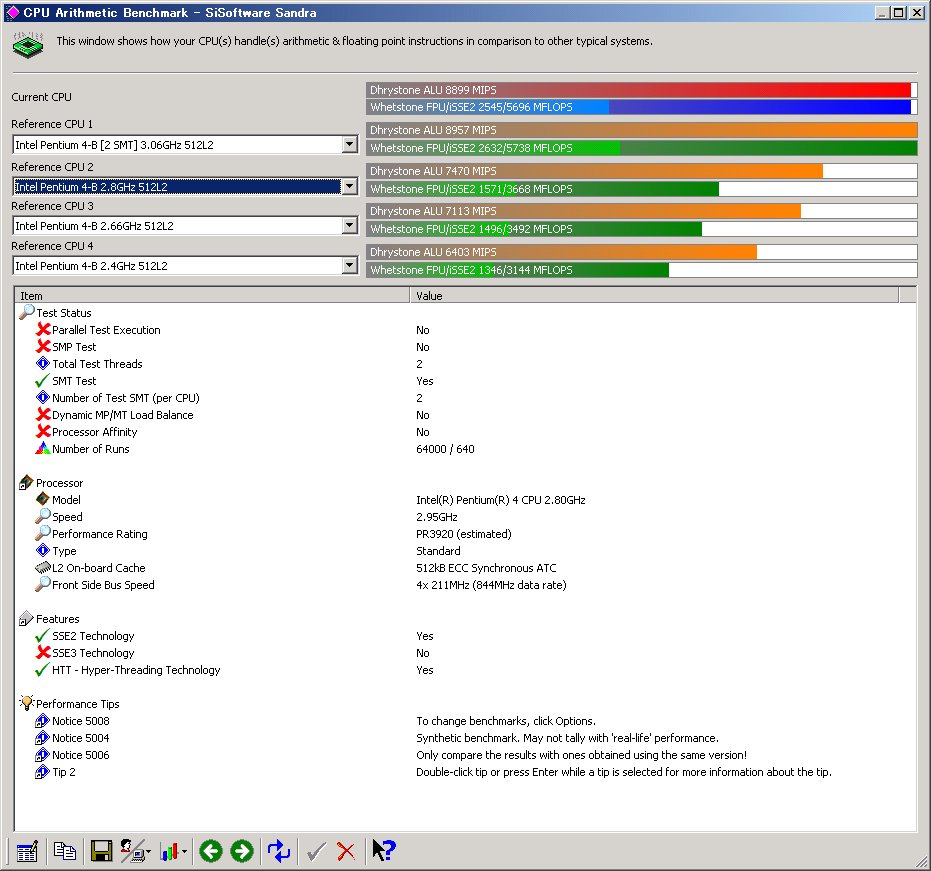Click the Value column header
931x871 pixels.
pos(654,295)
